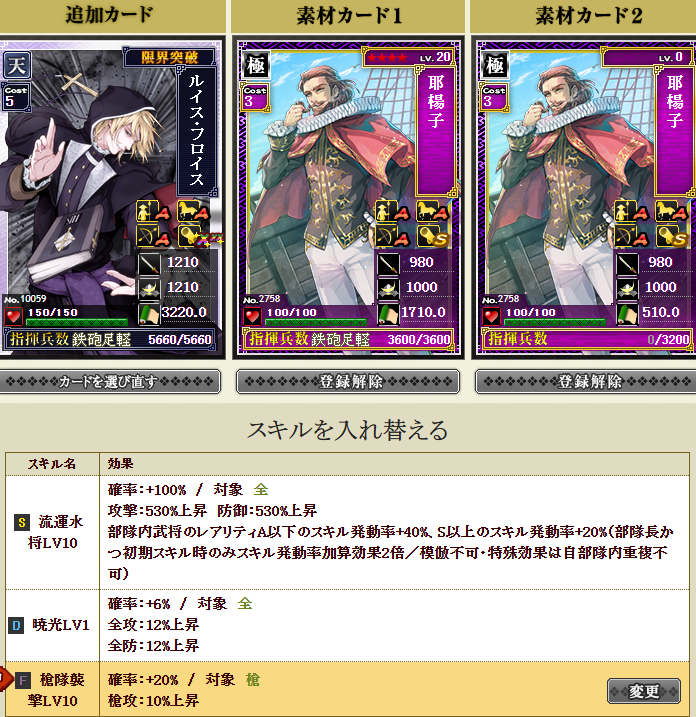Select the 流運水将LV10 skill row
This screenshot has width=696, height=717.
tap(348, 533)
